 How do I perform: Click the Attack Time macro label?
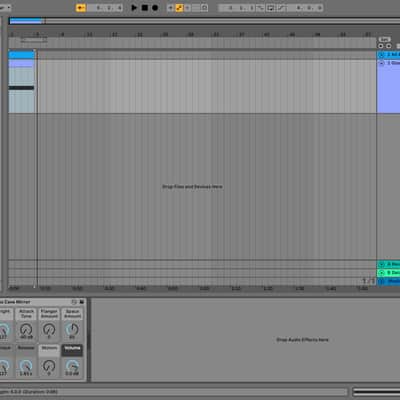pyautogui.click(x=26, y=313)
